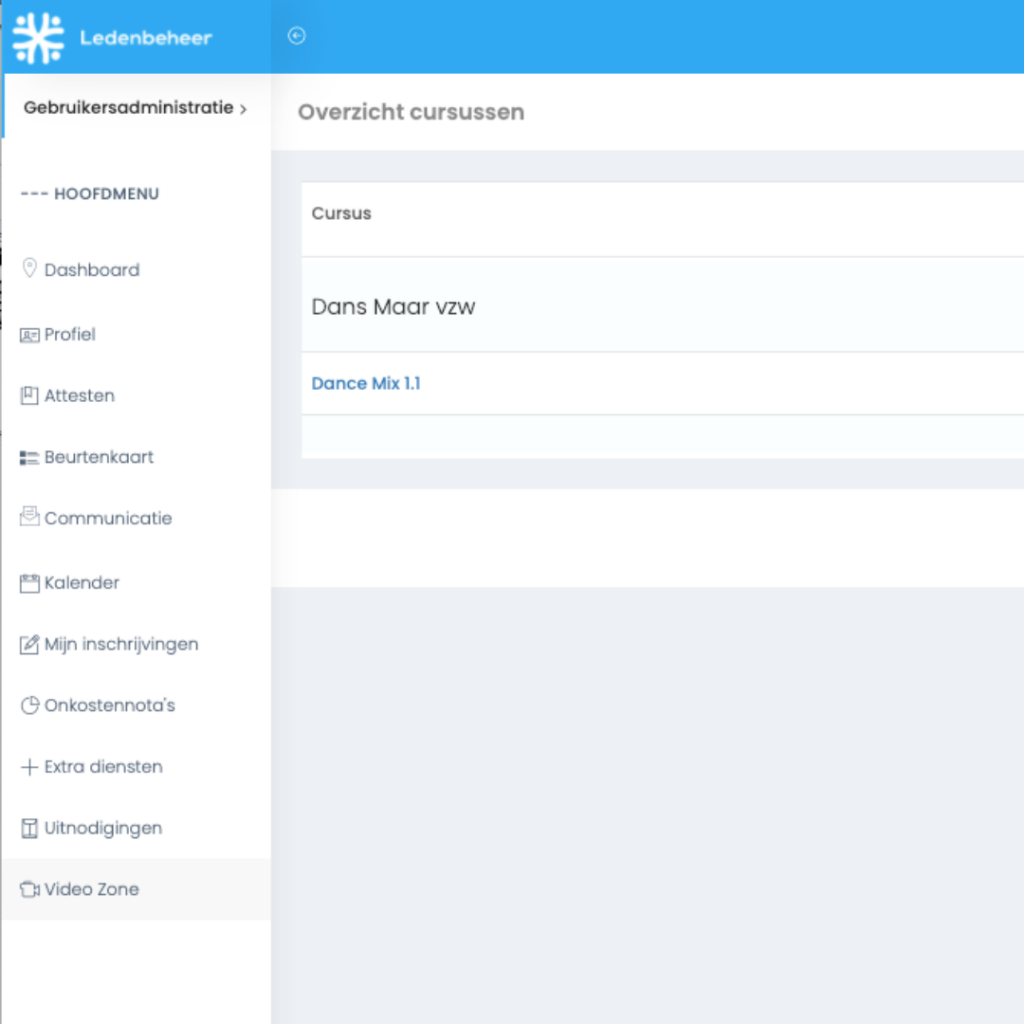
Task: Click the Attesten bookmark icon
Action: (x=29, y=396)
